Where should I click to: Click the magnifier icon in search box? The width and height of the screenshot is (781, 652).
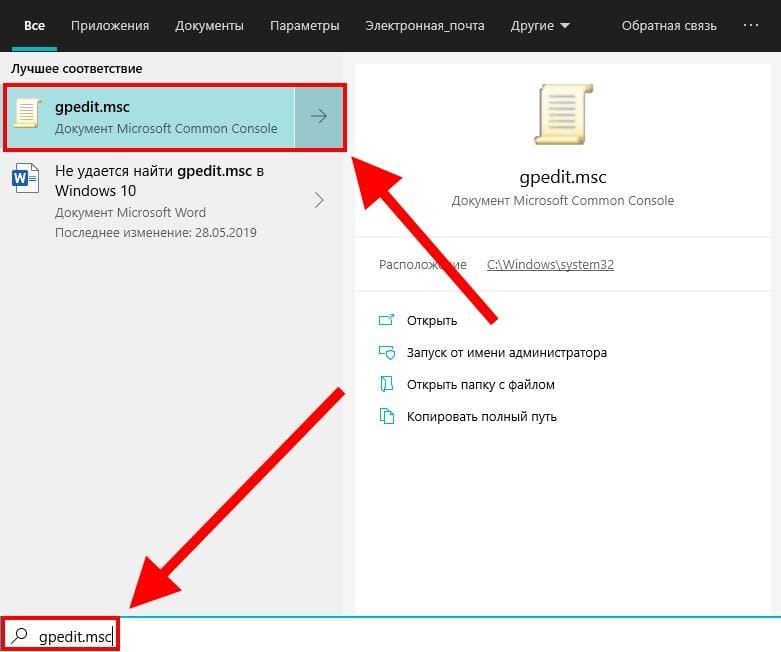coord(20,635)
